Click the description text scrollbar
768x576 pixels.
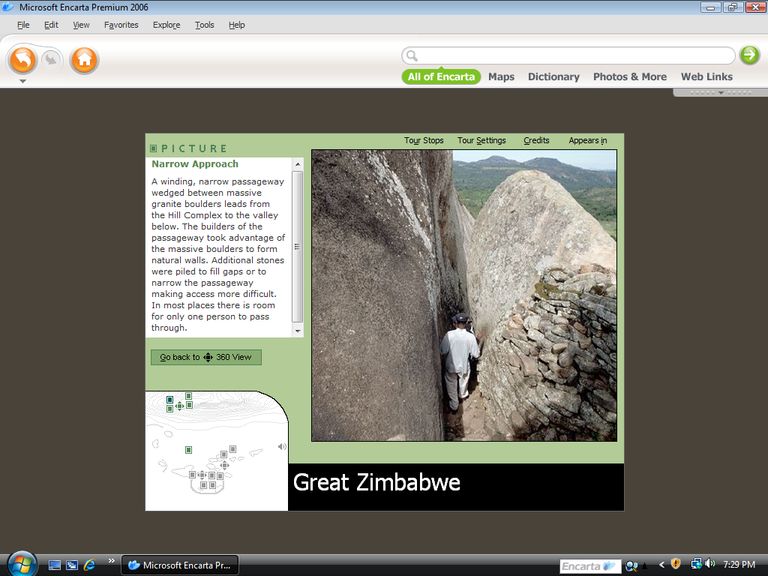pos(297,246)
